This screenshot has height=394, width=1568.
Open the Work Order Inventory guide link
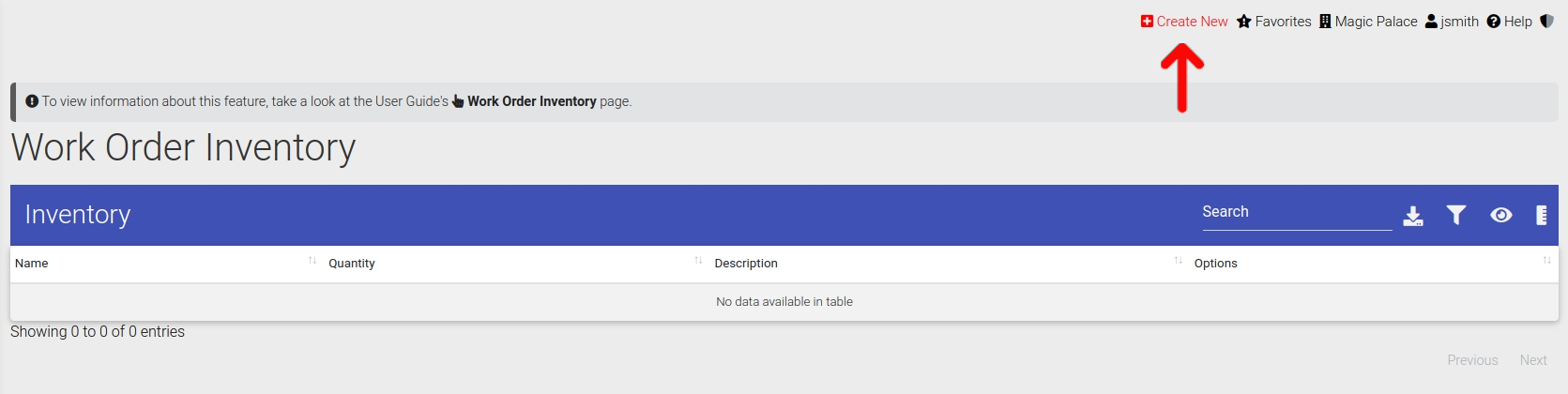tap(531, 101)
